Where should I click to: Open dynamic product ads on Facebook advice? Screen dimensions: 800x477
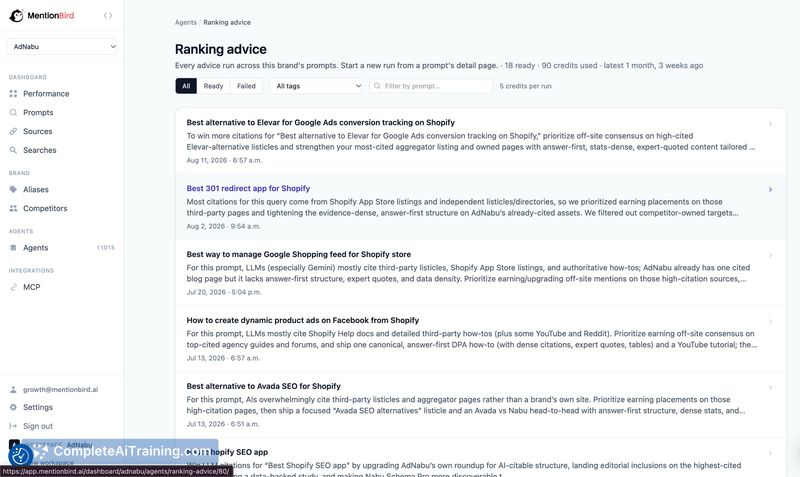[x=303, y=320]
